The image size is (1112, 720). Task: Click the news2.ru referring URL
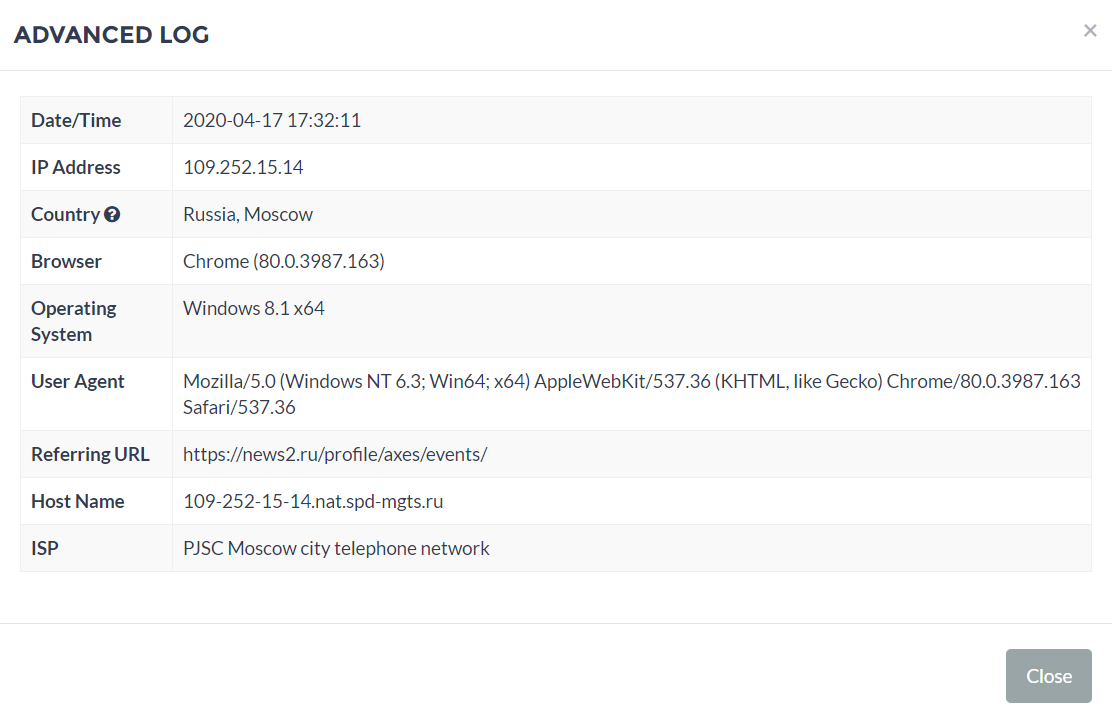point(335,454)
